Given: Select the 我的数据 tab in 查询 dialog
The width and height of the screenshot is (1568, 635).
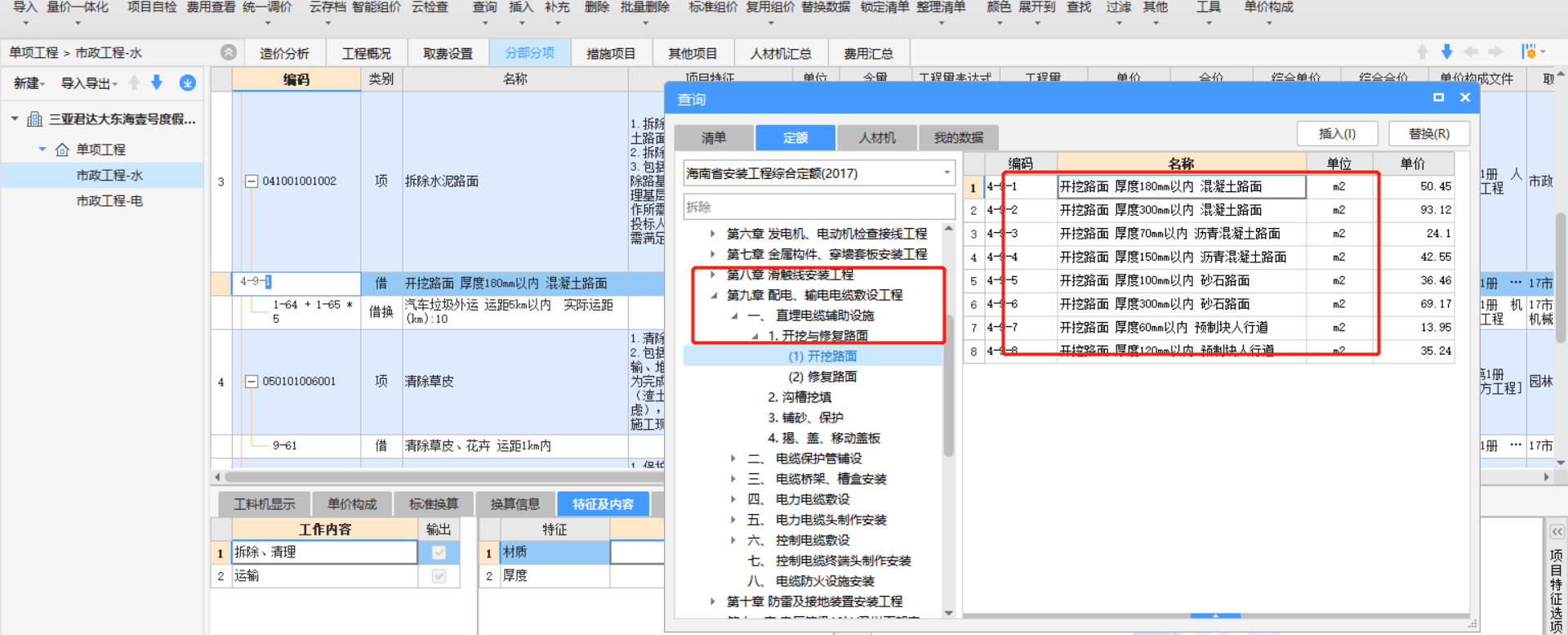Looking at the screenshot, I should (x=959, y=137).
